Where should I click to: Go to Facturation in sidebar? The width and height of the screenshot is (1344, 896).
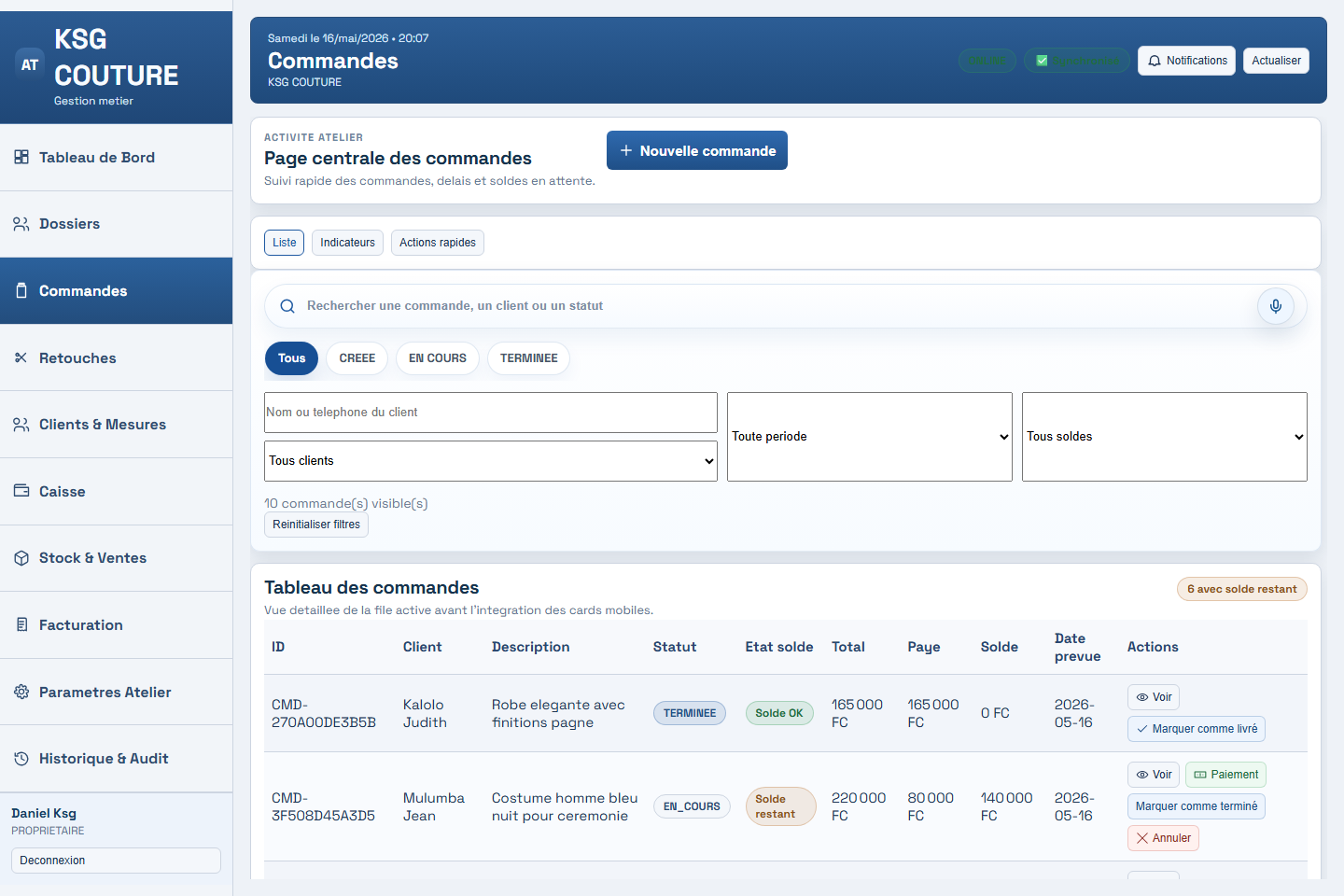[116, 625]
